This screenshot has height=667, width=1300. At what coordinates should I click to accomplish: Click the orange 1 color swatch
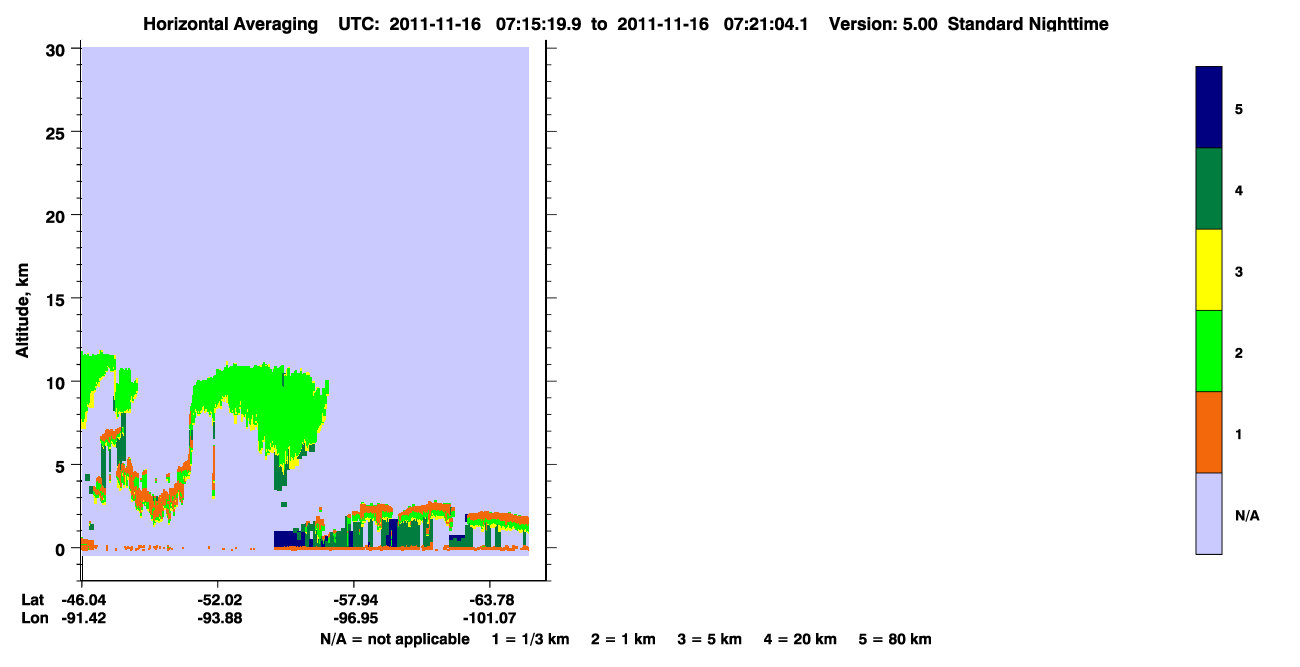pos(1209,432)
